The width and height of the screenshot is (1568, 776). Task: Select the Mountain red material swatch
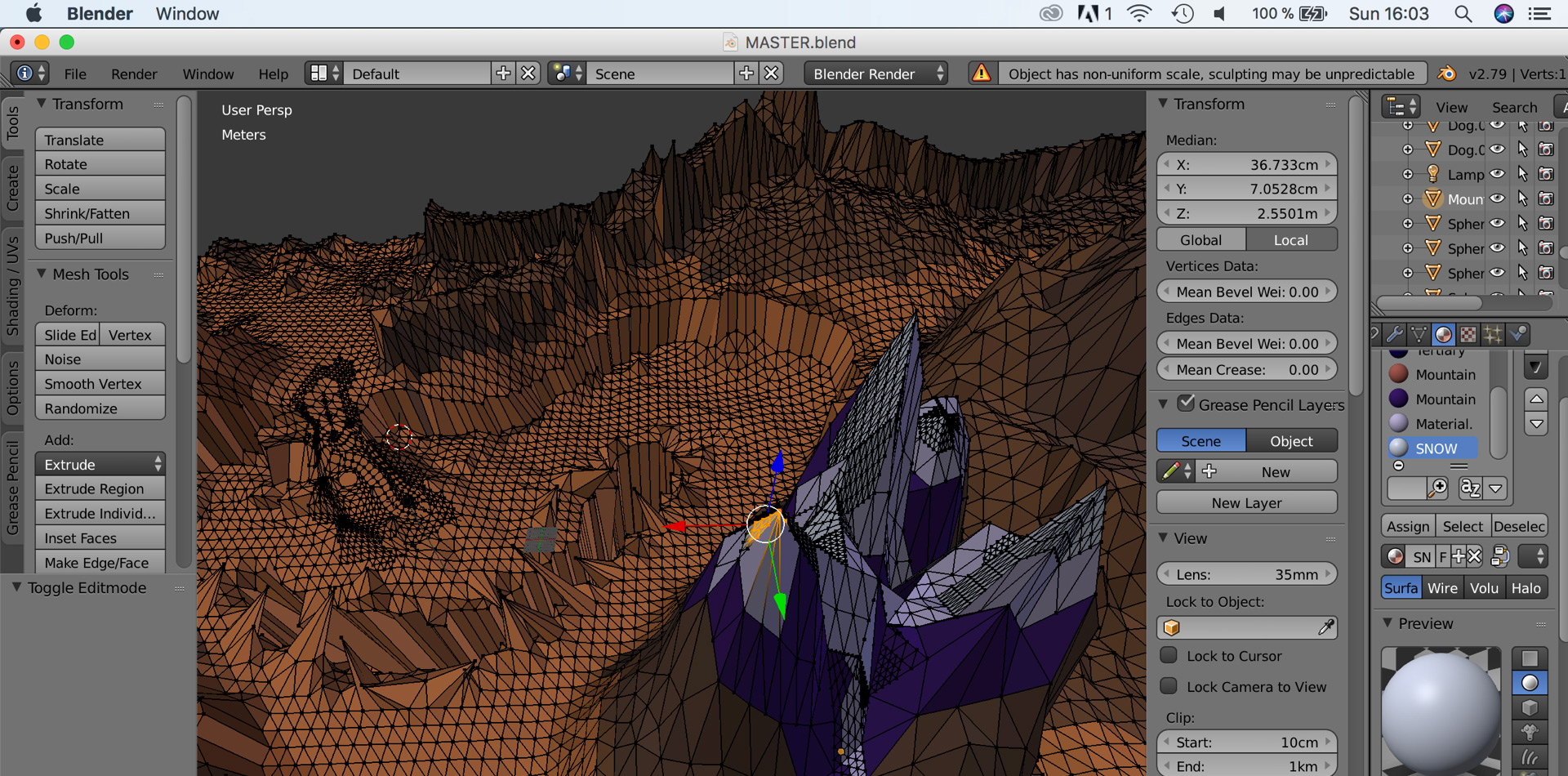tap(1399, 374)
